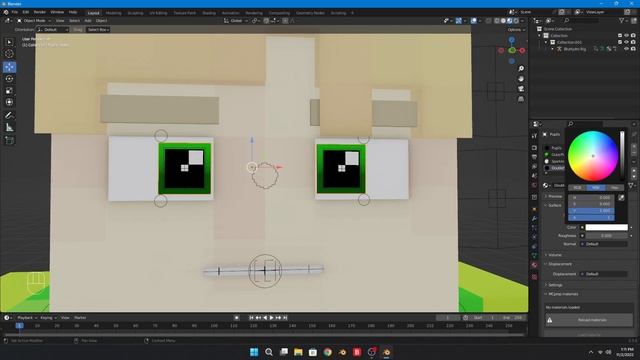Activate the Transform tool
The image size is (640, 360).
coord(9,102)
